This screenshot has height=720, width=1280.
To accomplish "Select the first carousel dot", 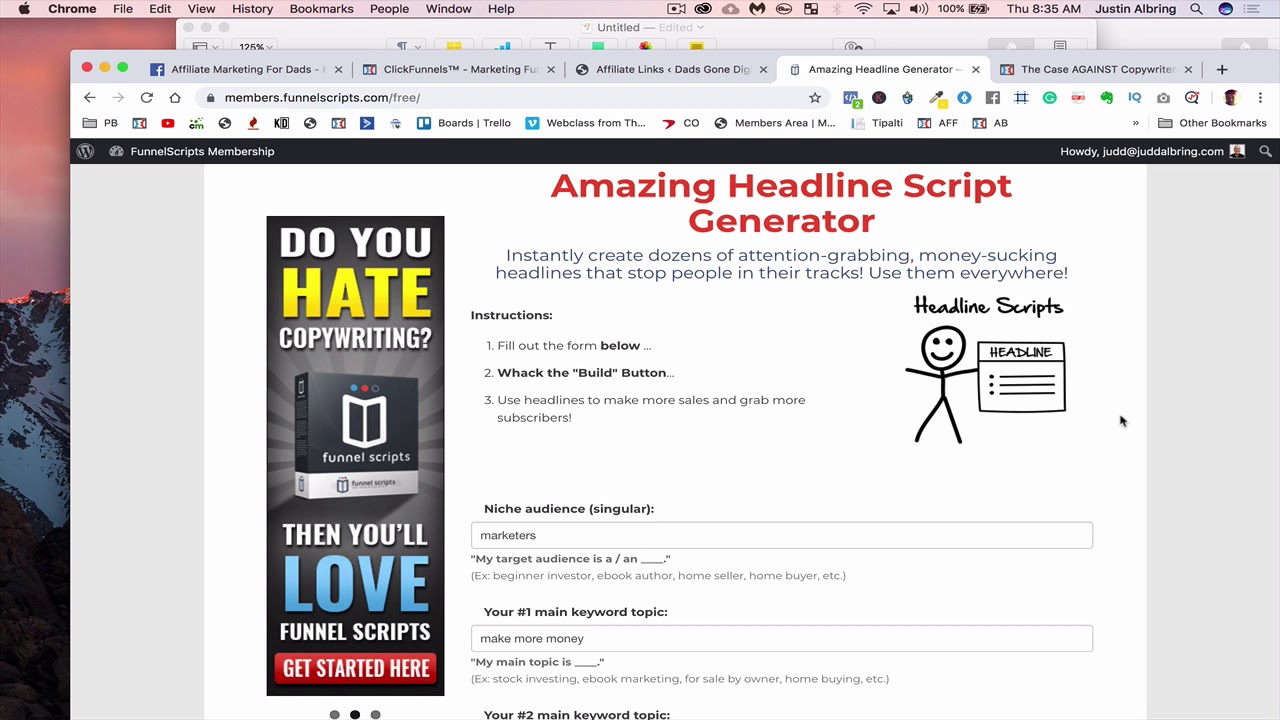I will tap(334, 715).
